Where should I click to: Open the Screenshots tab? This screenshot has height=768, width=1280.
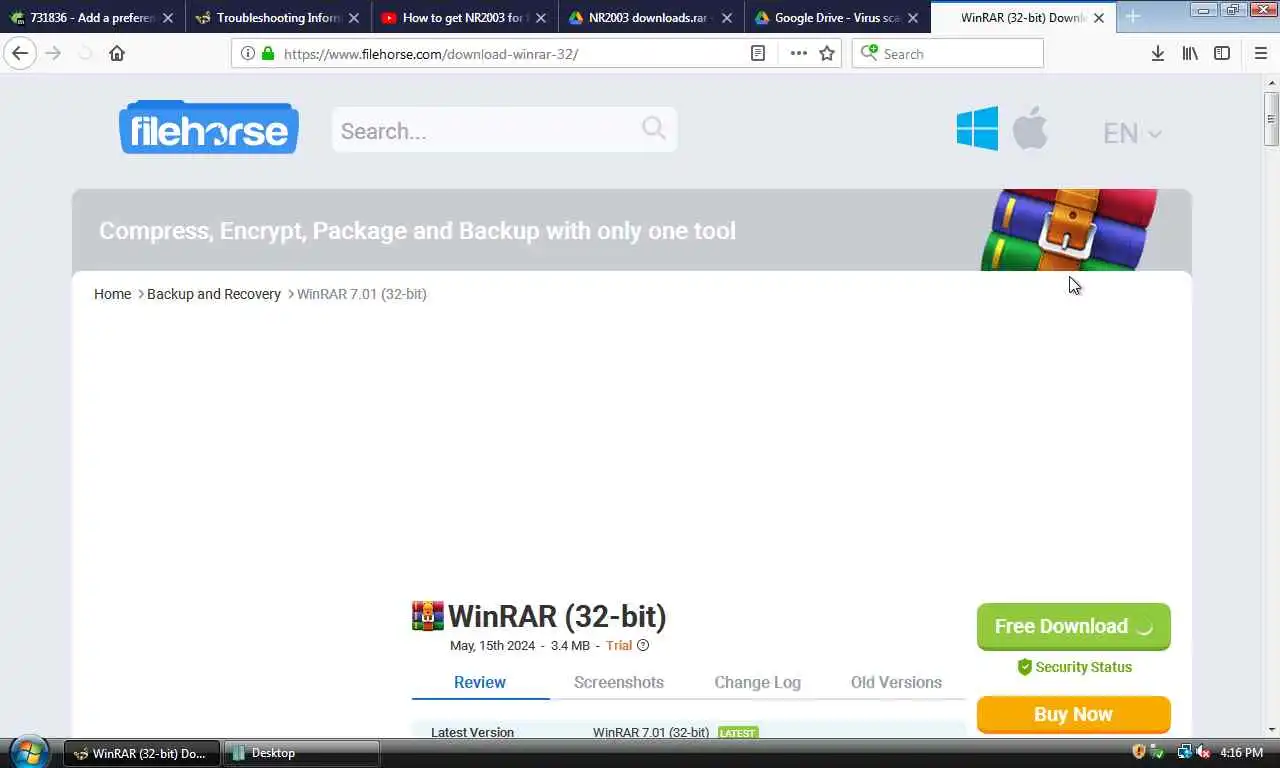tap(619, 682)
